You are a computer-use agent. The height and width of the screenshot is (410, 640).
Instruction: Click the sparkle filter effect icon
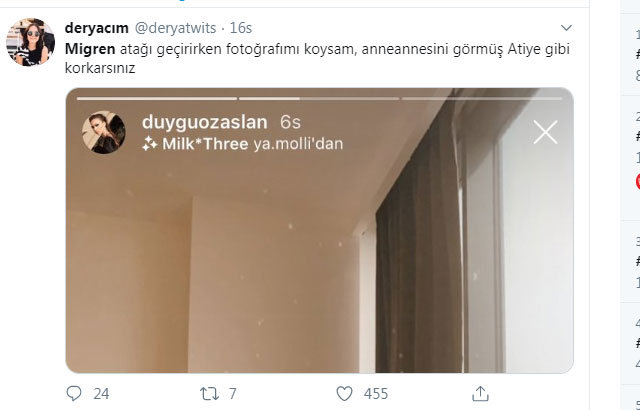150,144
